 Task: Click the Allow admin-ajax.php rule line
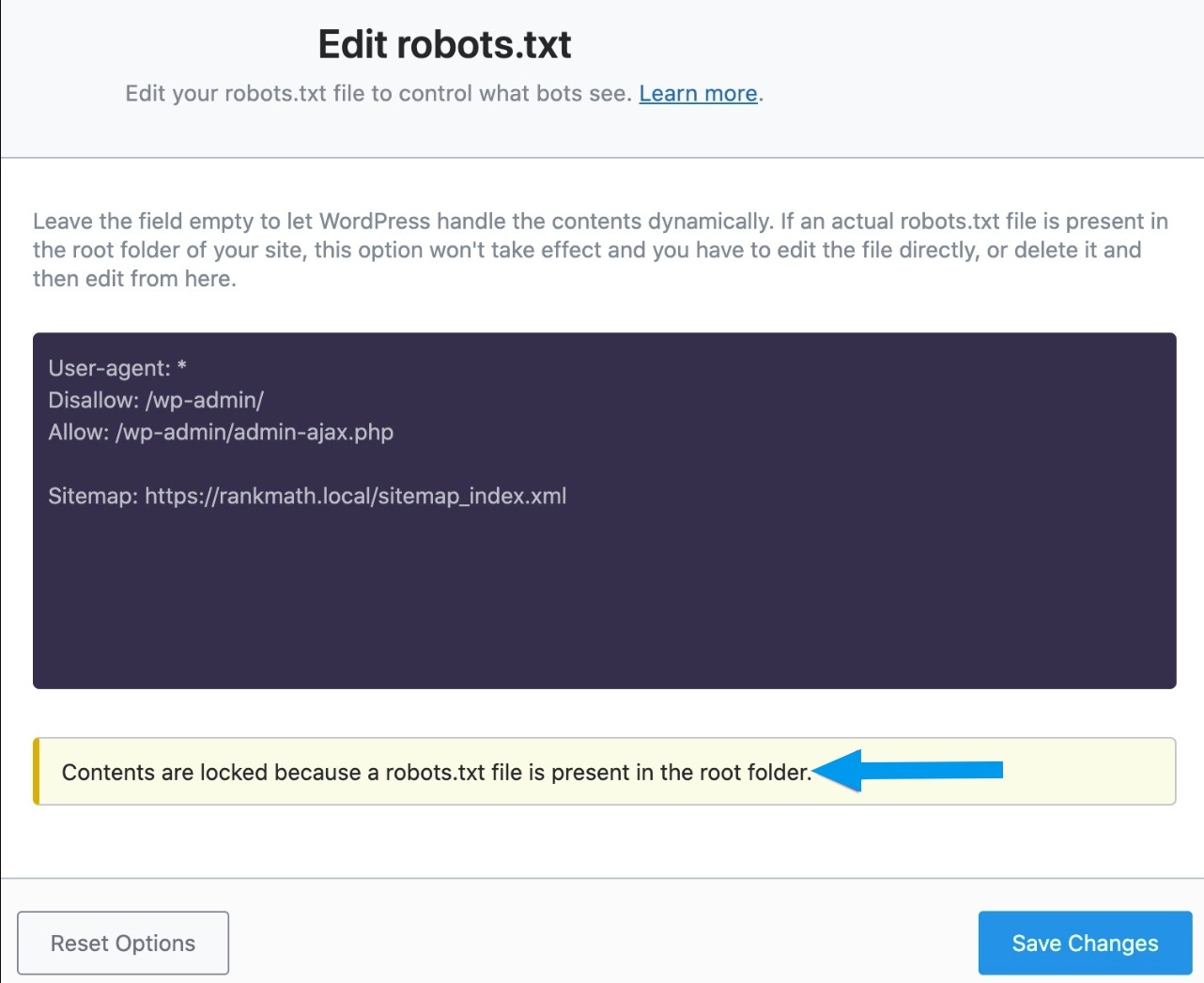pyautogui.click(x=222, y=432)
